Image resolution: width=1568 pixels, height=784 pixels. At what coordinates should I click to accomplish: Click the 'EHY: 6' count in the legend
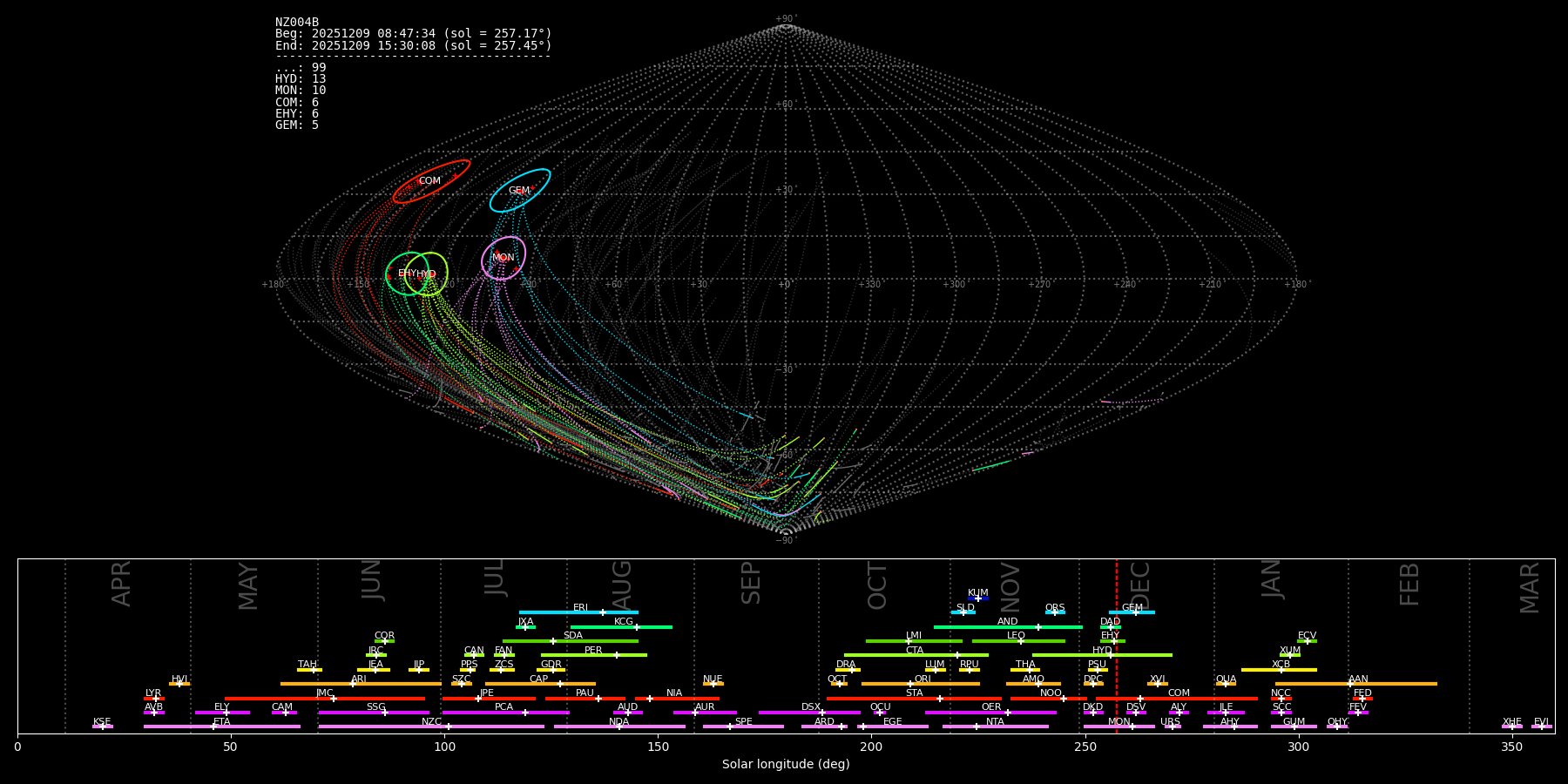(x=297, y=114)
